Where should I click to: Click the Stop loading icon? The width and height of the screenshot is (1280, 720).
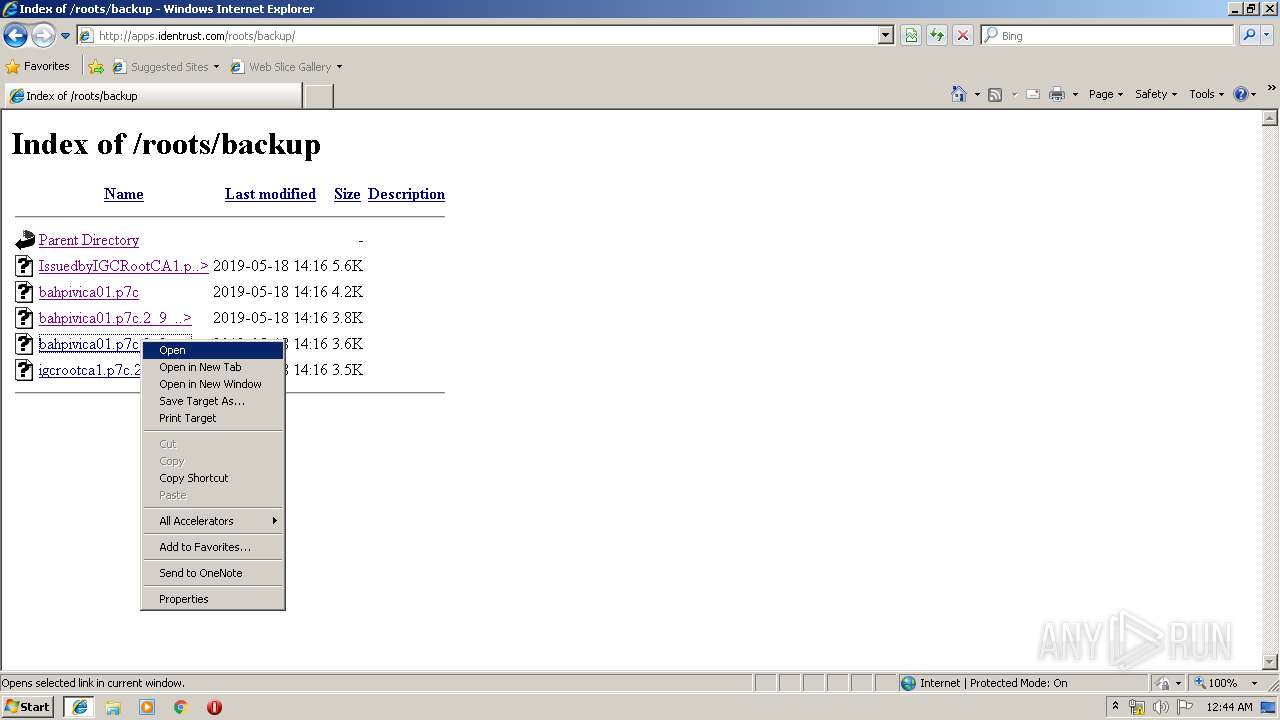tap(962, 36)
